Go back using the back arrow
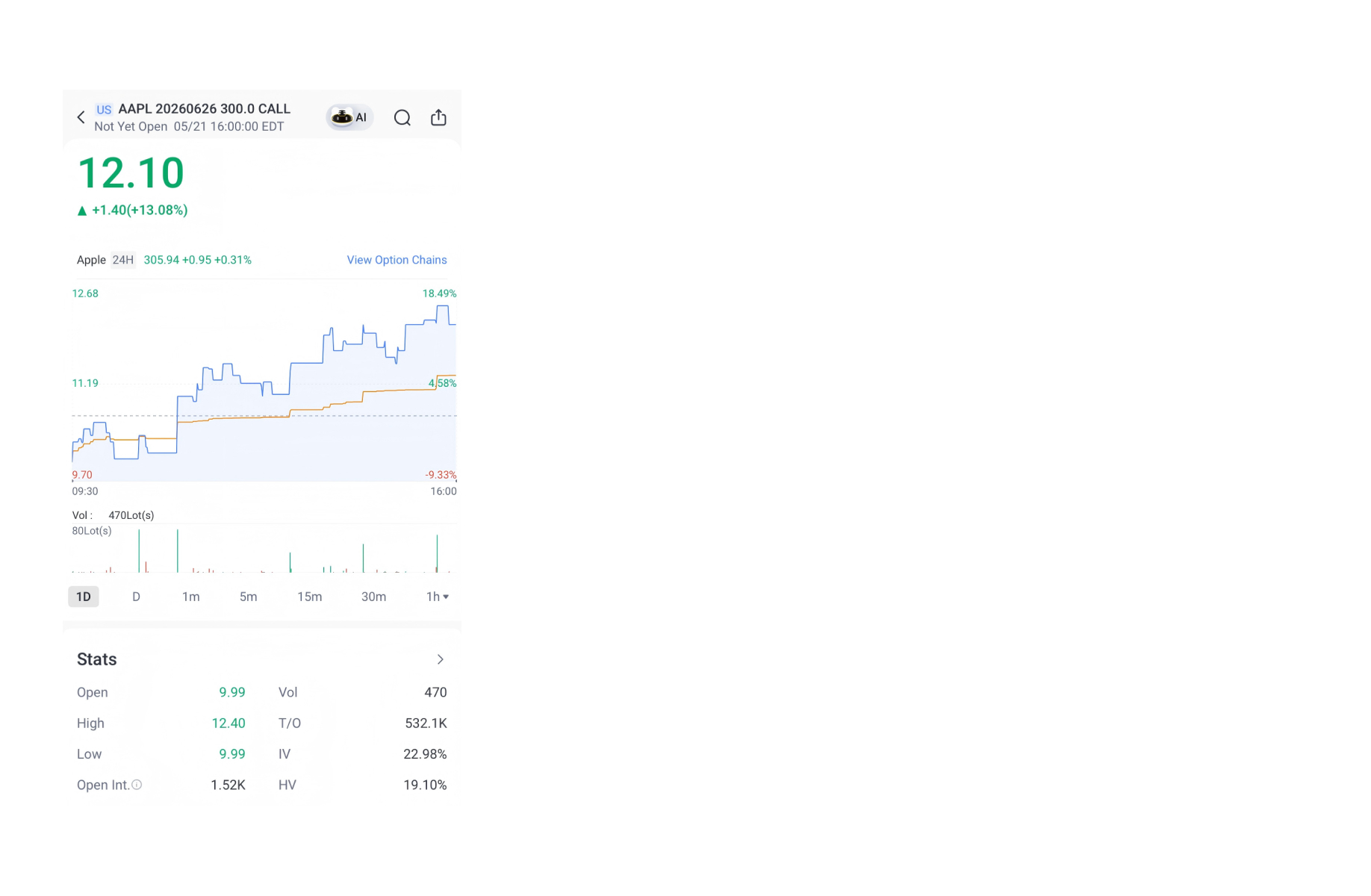1371x896 pixels. [81, 117]
